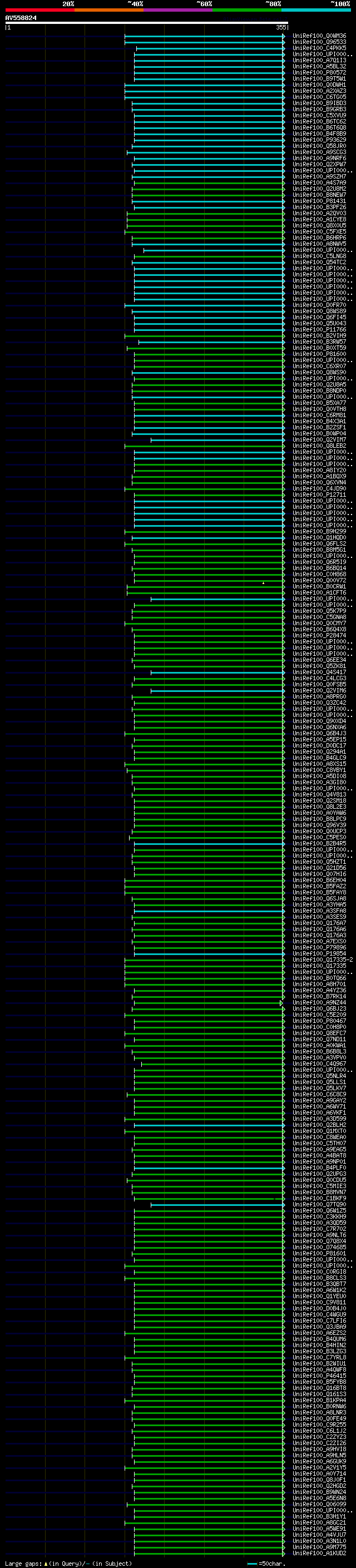Select the UniRef100_C1BKF9 label
This screenshot has width=356, height=1568.
tap(319, 1198)
